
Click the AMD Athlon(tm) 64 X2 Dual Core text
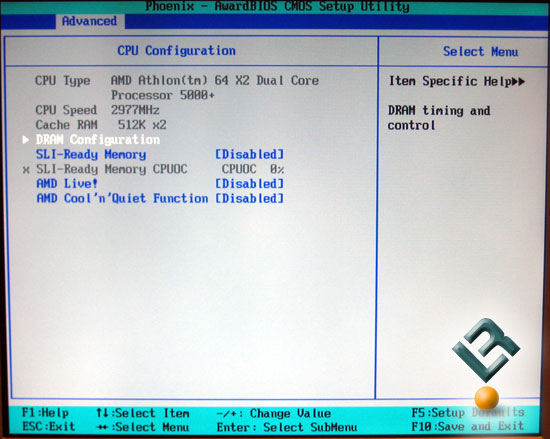coord(215,80)
